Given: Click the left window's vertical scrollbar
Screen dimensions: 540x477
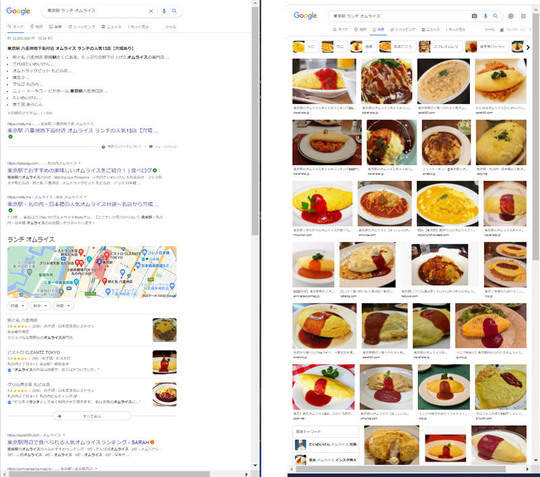Looking at the screenshot, I should (x=255, y=121).
